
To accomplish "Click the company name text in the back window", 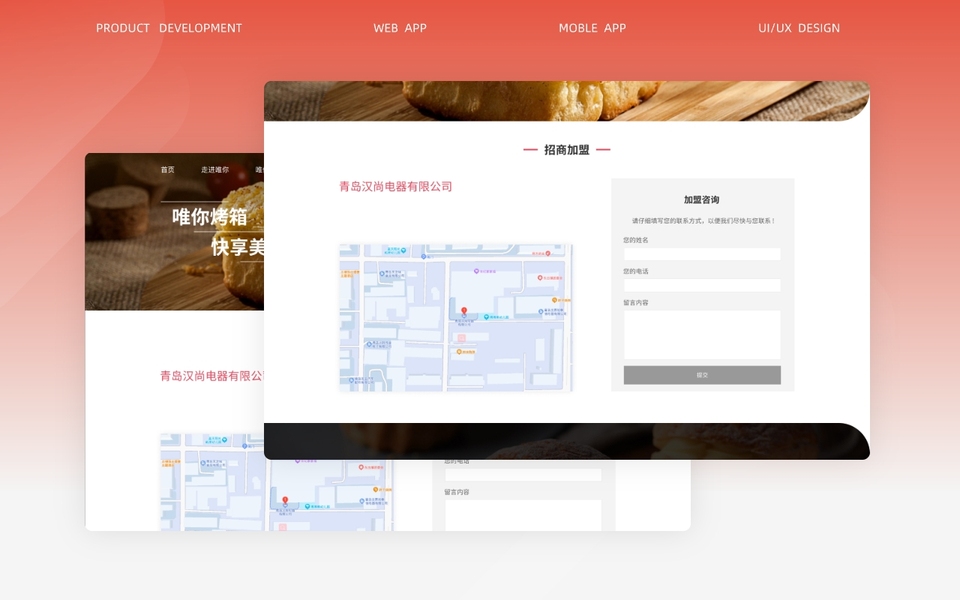I will [212, 376].
